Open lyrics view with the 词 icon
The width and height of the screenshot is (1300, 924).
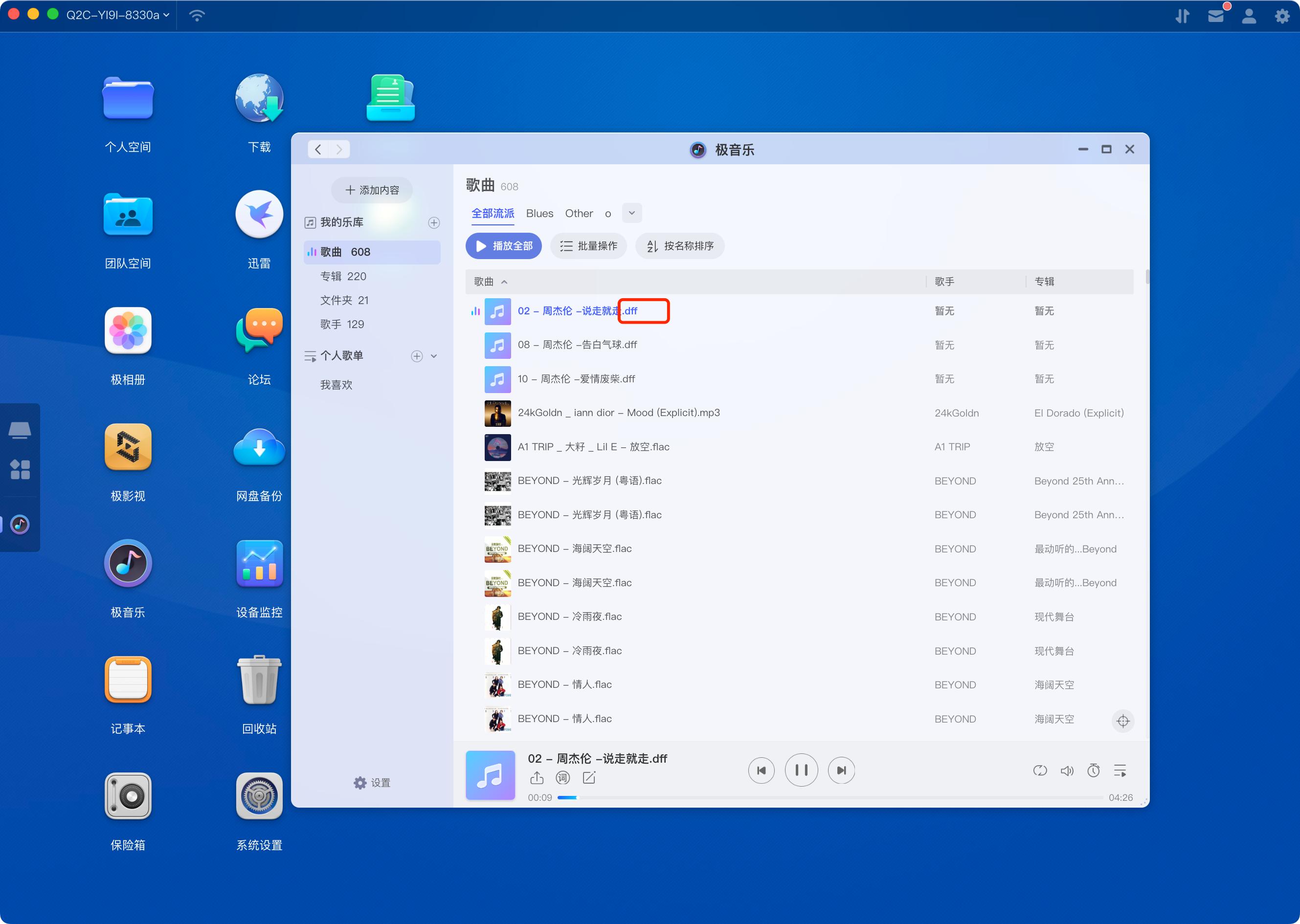pos(562,777)
